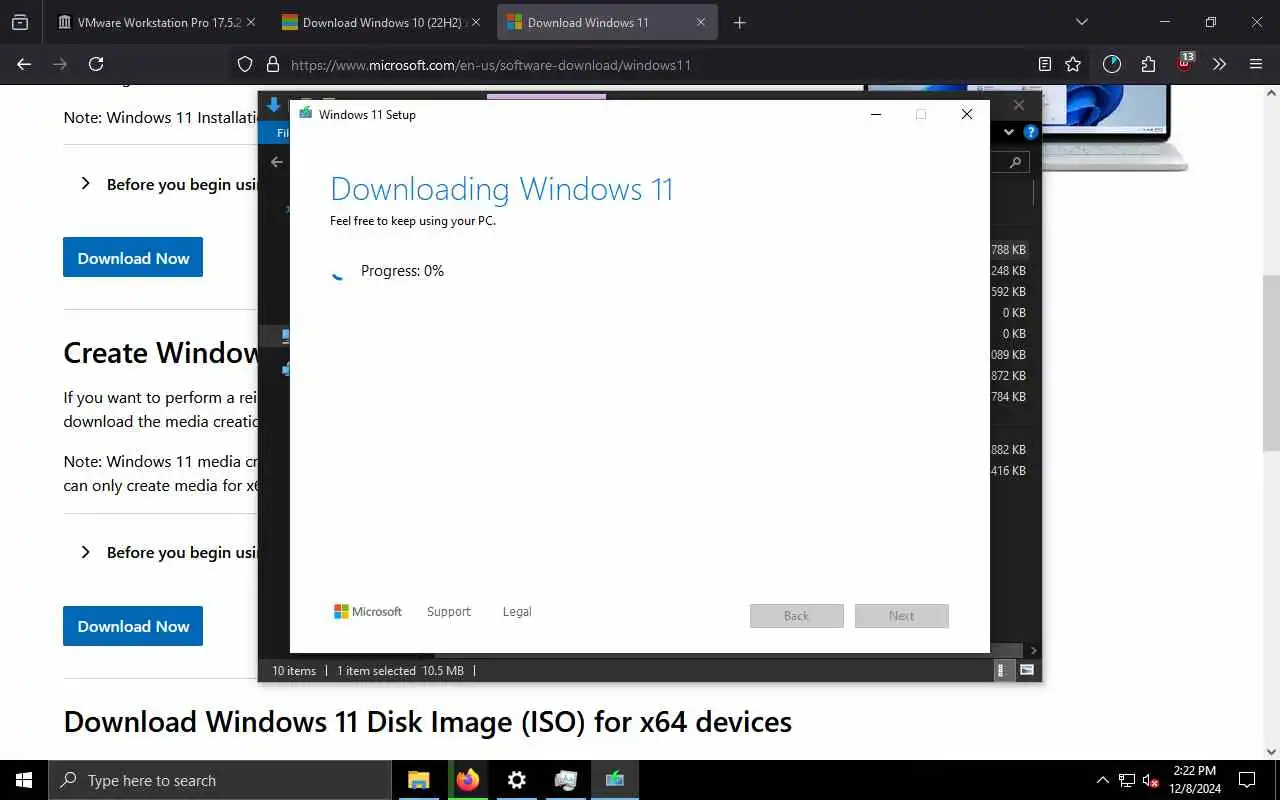Click the network tray icon
1280x800 pixels.
coord(1127,780)
